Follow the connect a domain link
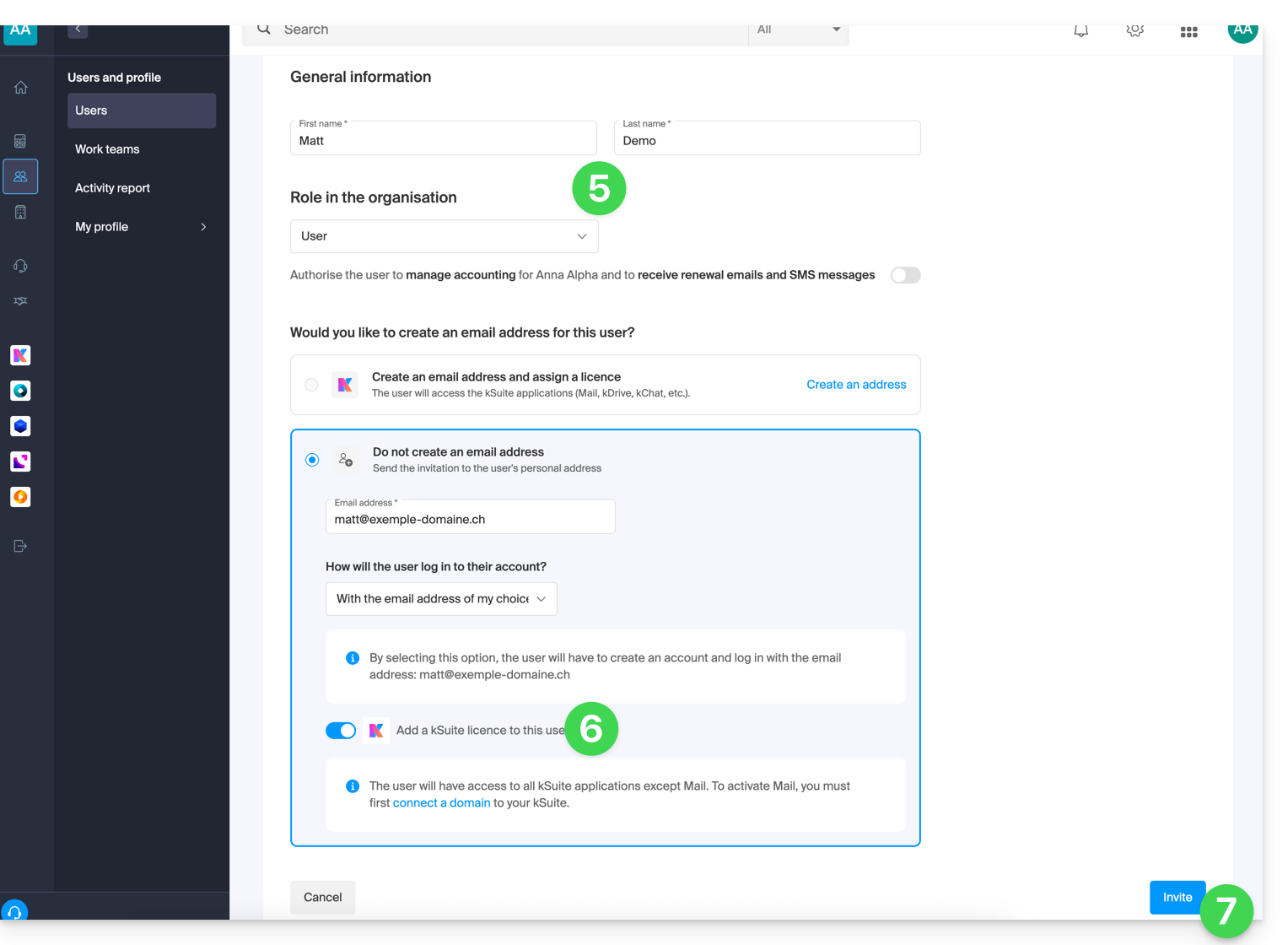Screen dimensions: 1288x945 [x=441, y=803]
